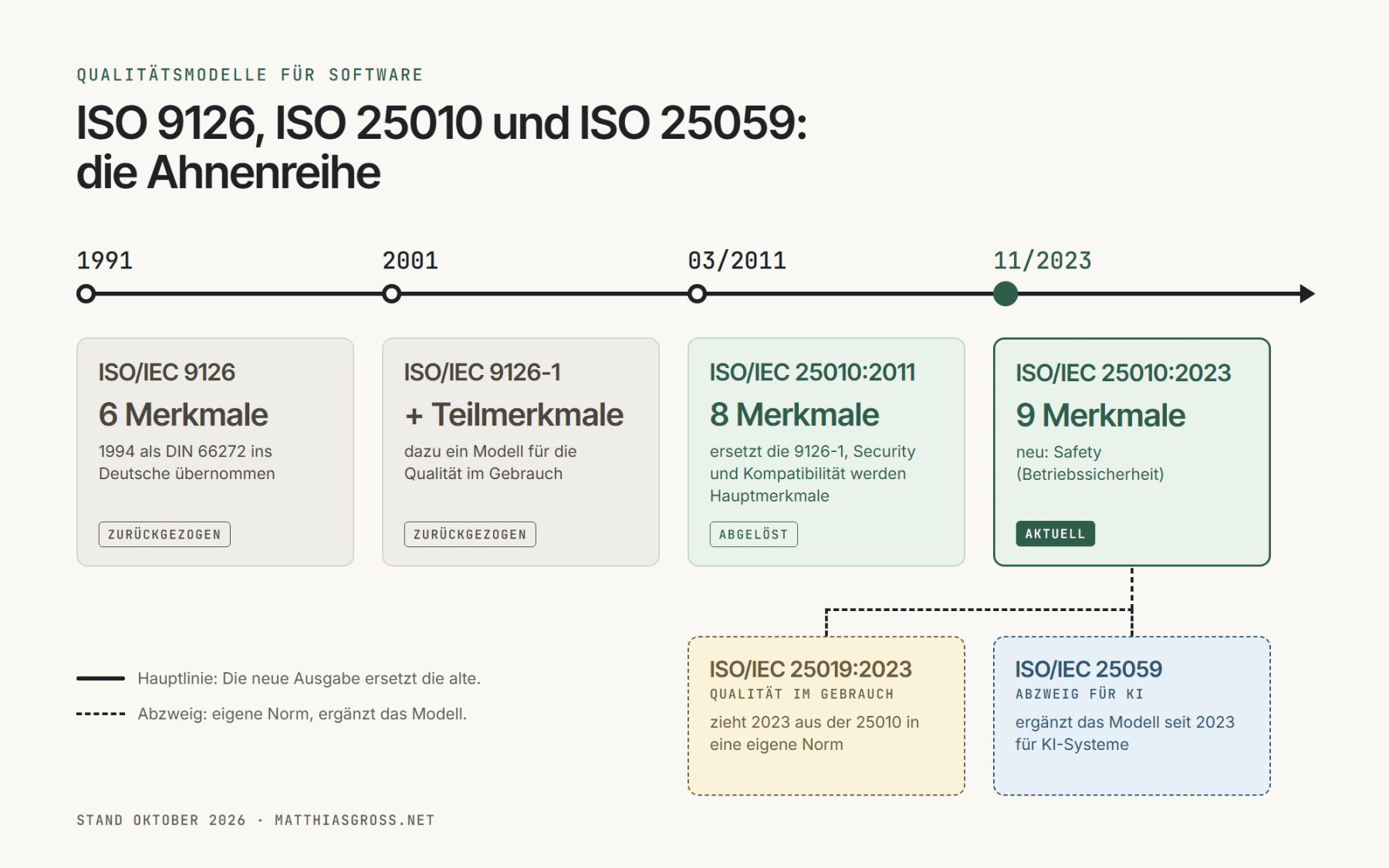
Task: Click the 'Abzweig: eigene Norm' legend text
Action: click(302, 714)
